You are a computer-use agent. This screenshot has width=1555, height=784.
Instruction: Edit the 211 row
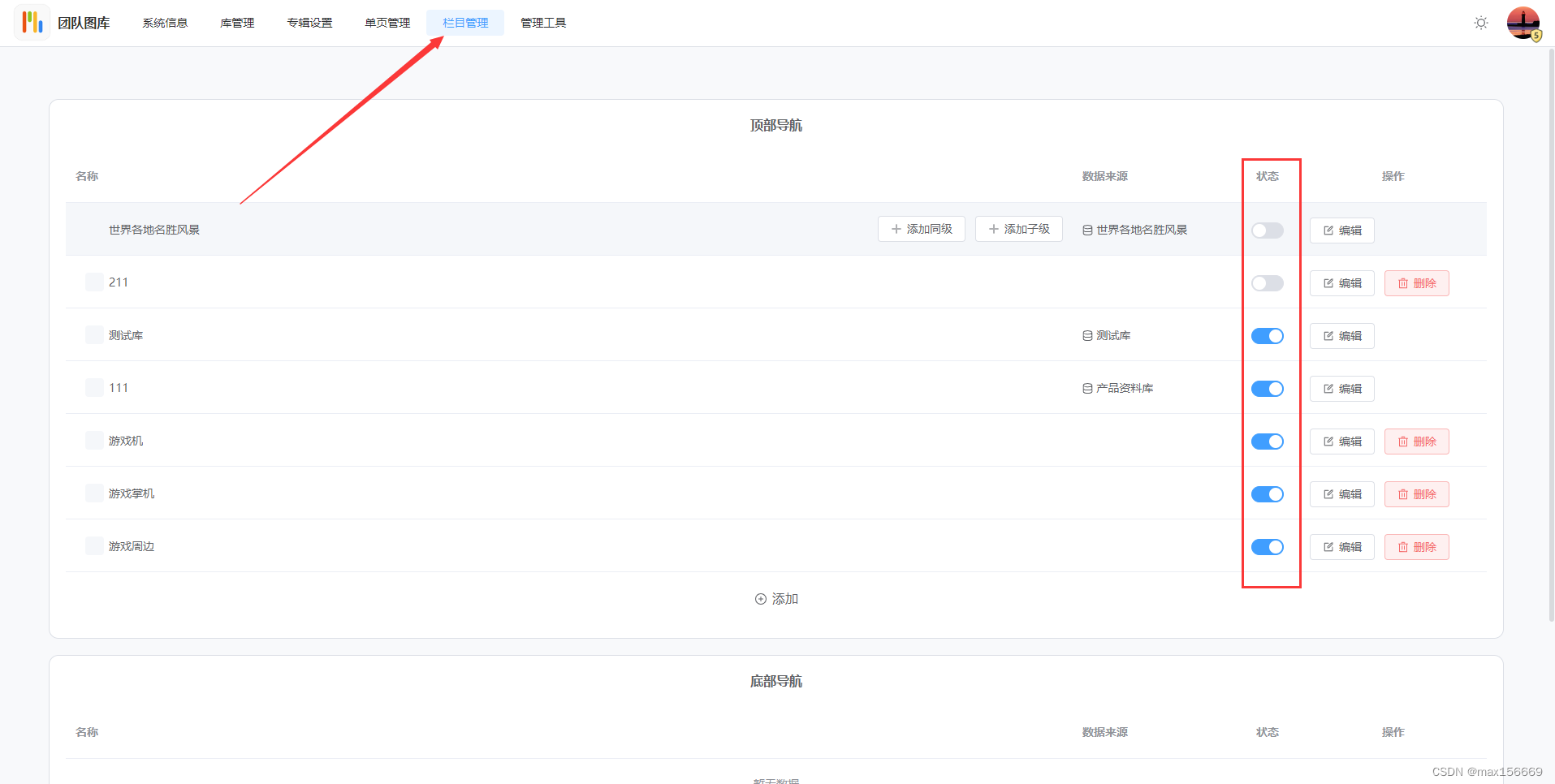coord(1341,283)
